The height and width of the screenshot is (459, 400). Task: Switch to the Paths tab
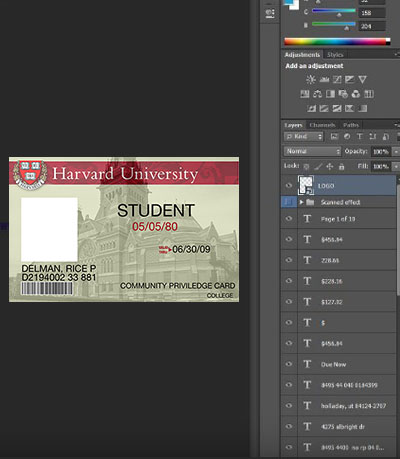(351, 125)
